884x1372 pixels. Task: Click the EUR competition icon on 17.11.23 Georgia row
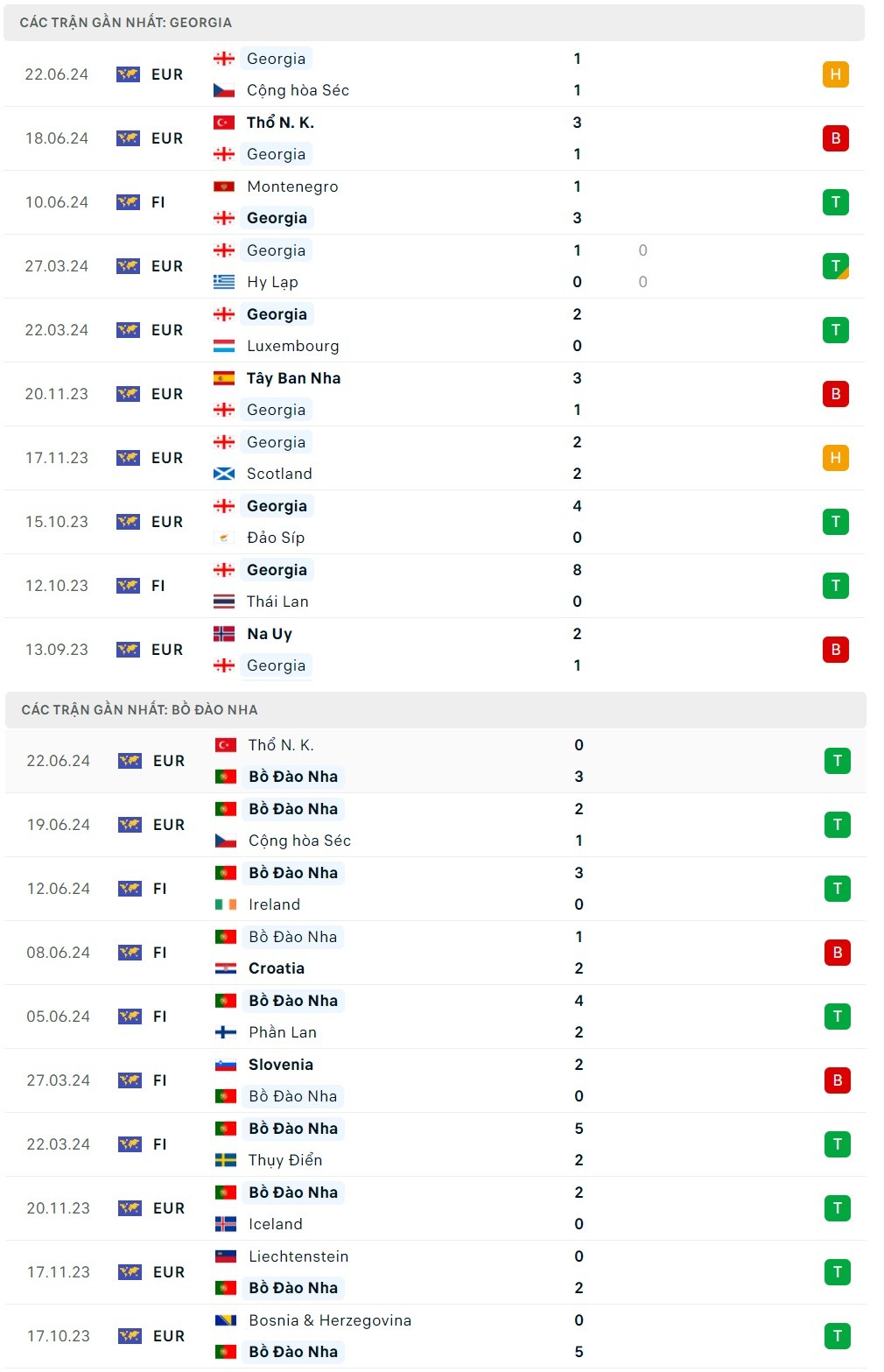point(128,458)
